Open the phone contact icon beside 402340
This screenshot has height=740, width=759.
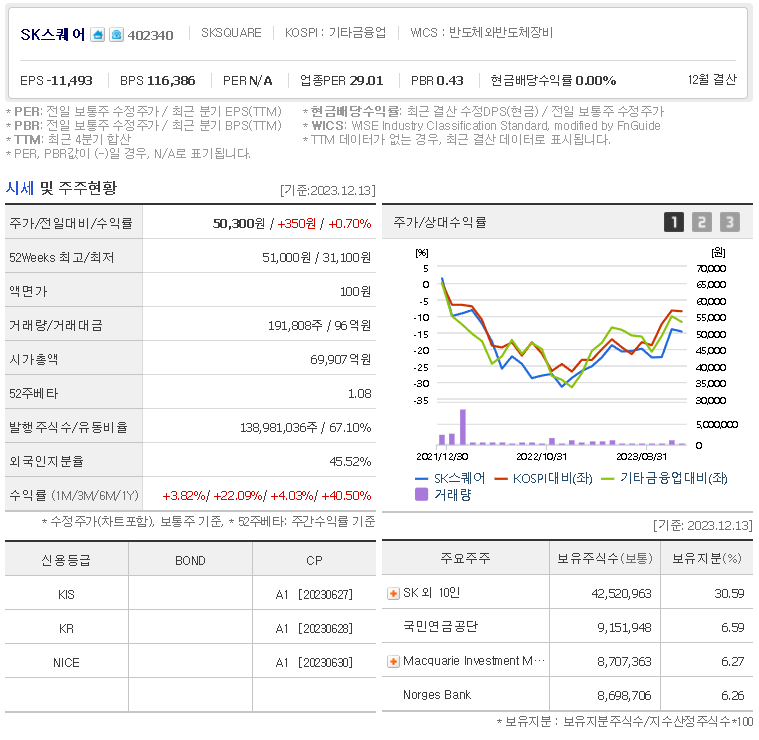click(x=116, y=35)
